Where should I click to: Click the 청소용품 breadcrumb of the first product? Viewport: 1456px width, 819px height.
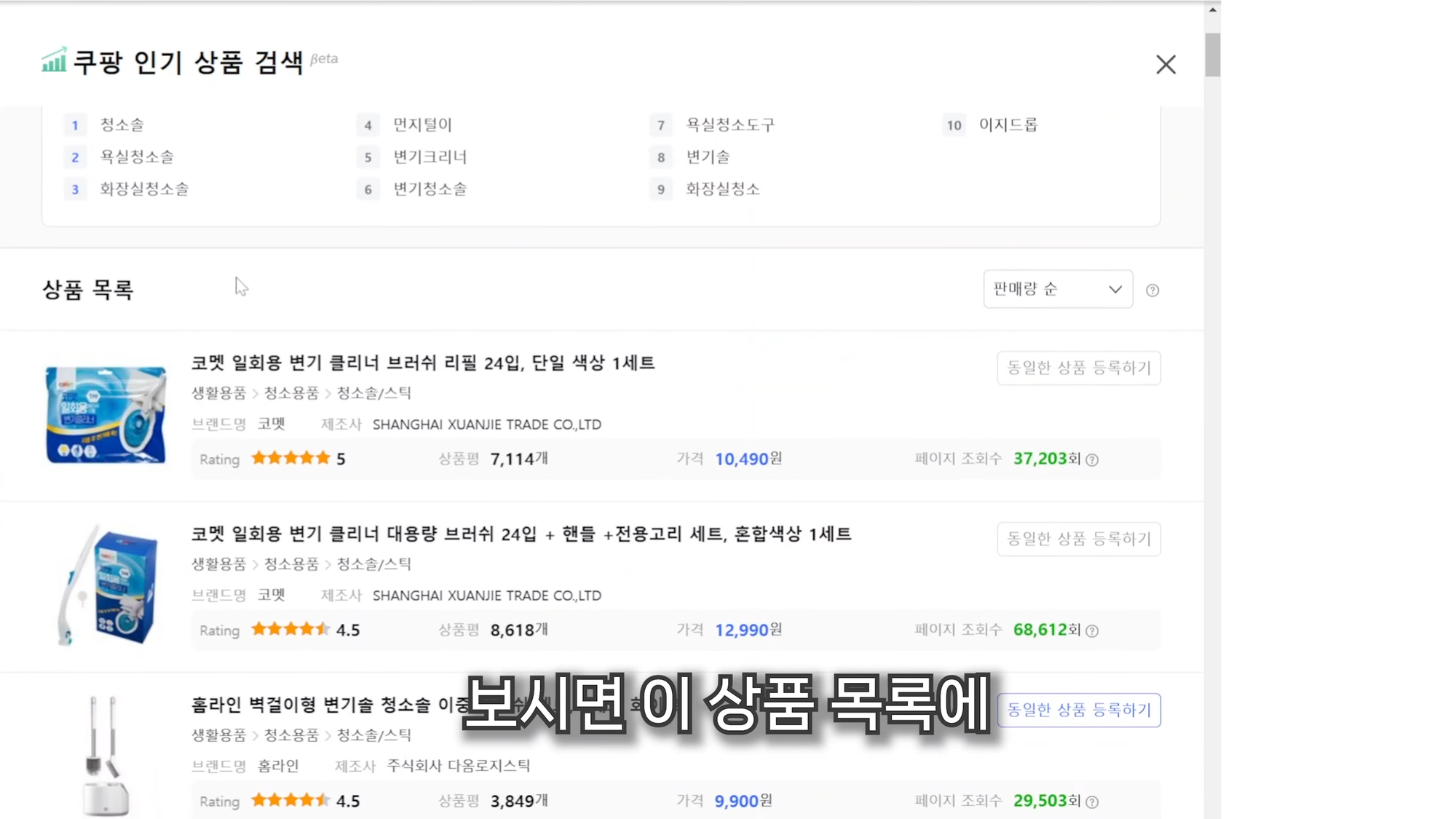290,392
